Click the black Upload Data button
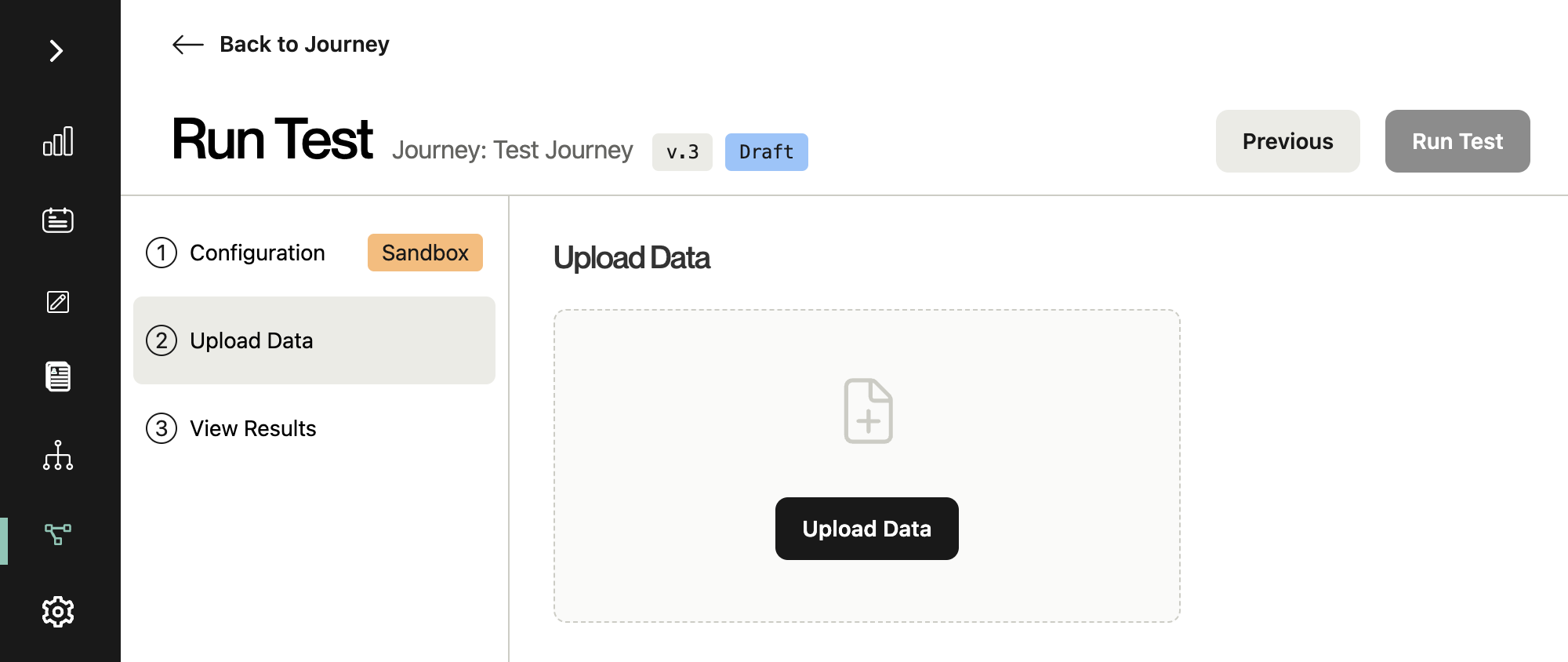 867,529
